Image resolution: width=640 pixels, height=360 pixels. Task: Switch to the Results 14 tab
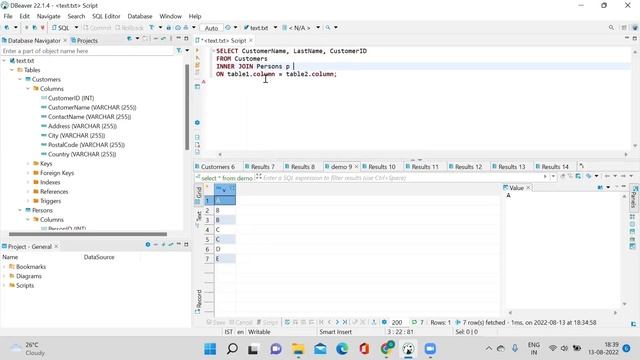pyautogui.click(x=551, y=167)
